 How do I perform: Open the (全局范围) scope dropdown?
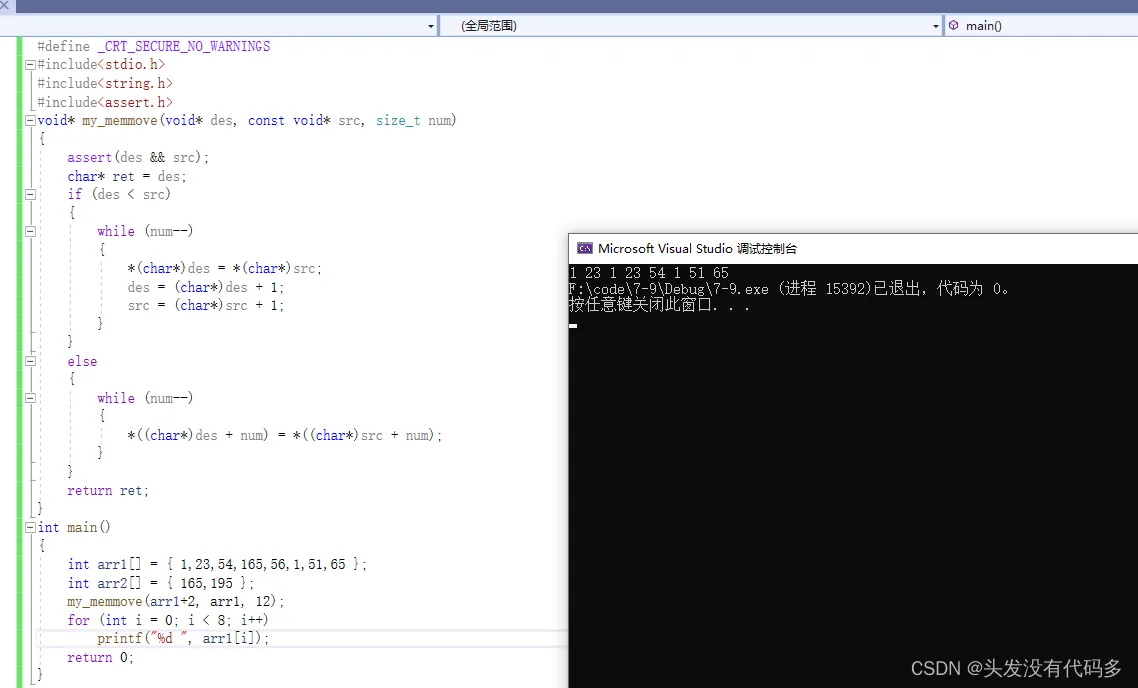pos(691,25)
